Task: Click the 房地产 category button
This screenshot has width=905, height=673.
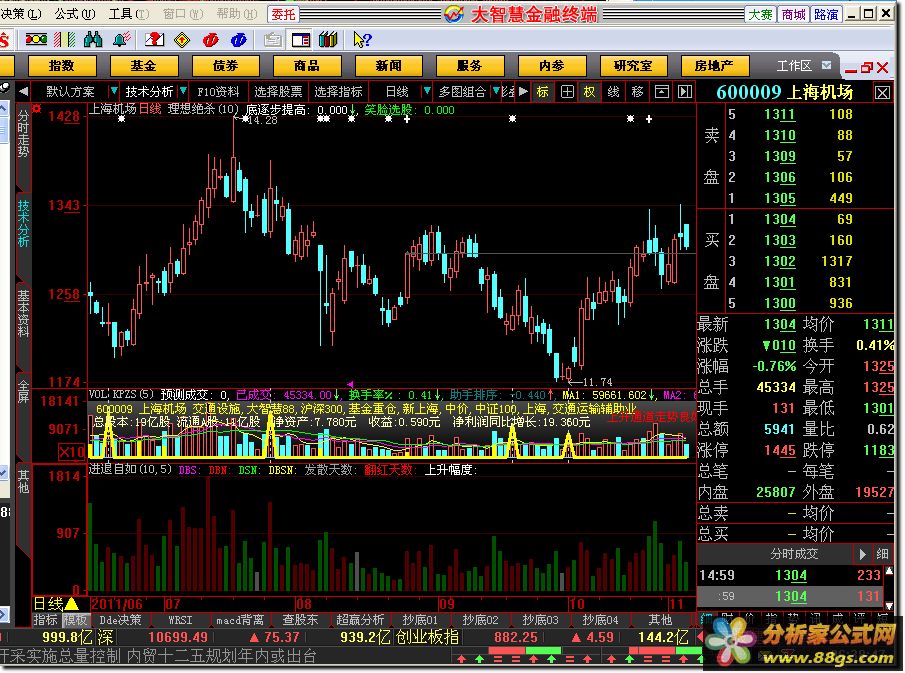Action: tap(715, 66)
